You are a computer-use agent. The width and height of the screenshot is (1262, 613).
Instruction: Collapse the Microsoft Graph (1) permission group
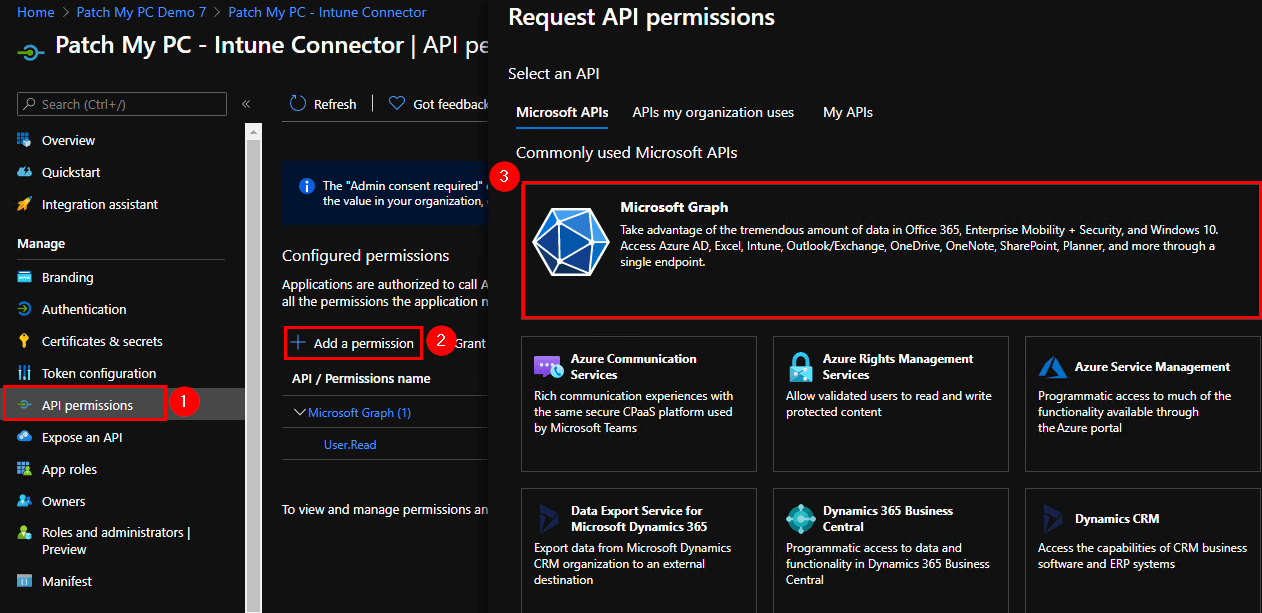pyautogui.click(x=299, y=412)
